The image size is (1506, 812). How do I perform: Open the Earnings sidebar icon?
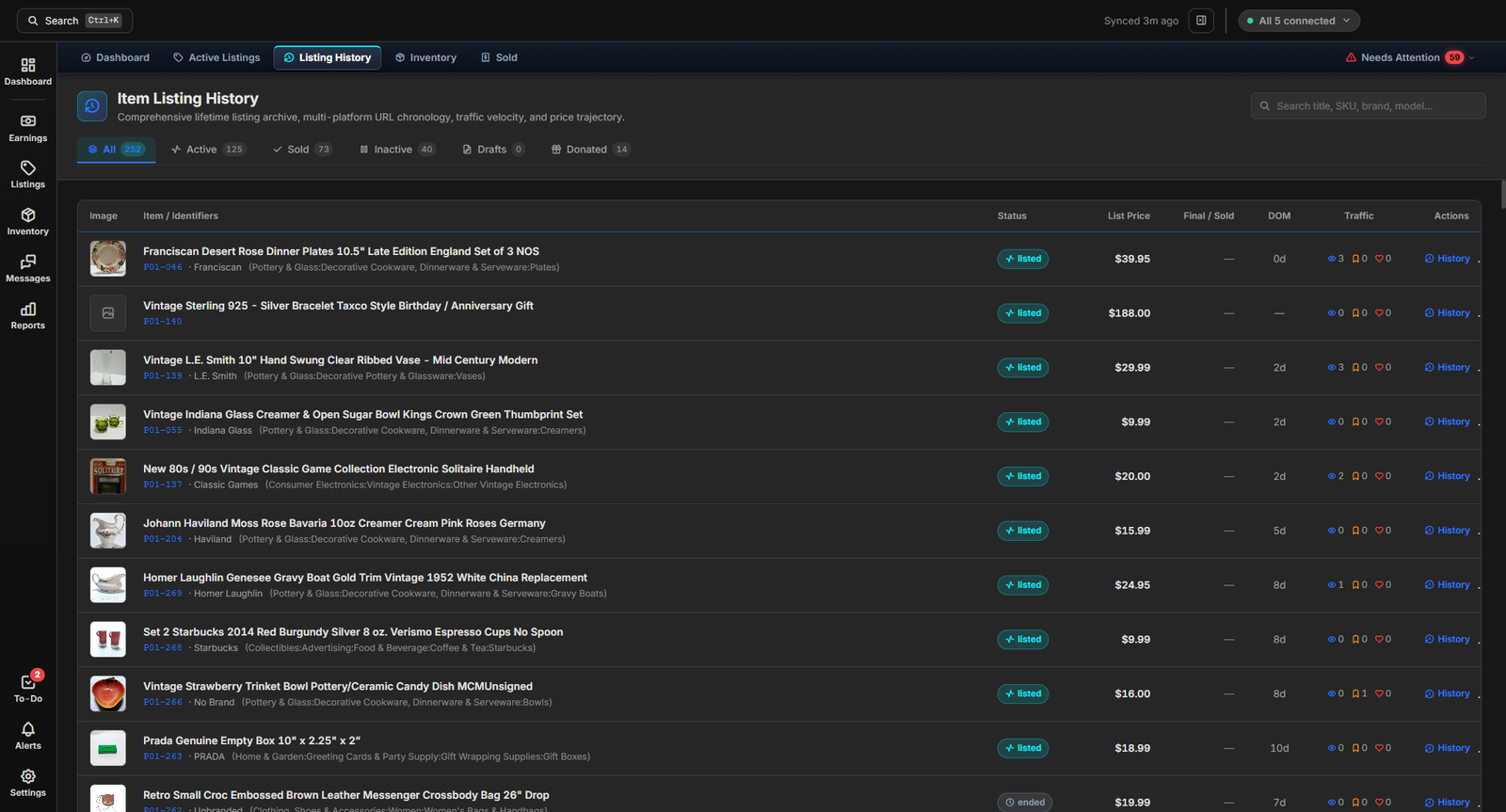[x=28, y=128]
